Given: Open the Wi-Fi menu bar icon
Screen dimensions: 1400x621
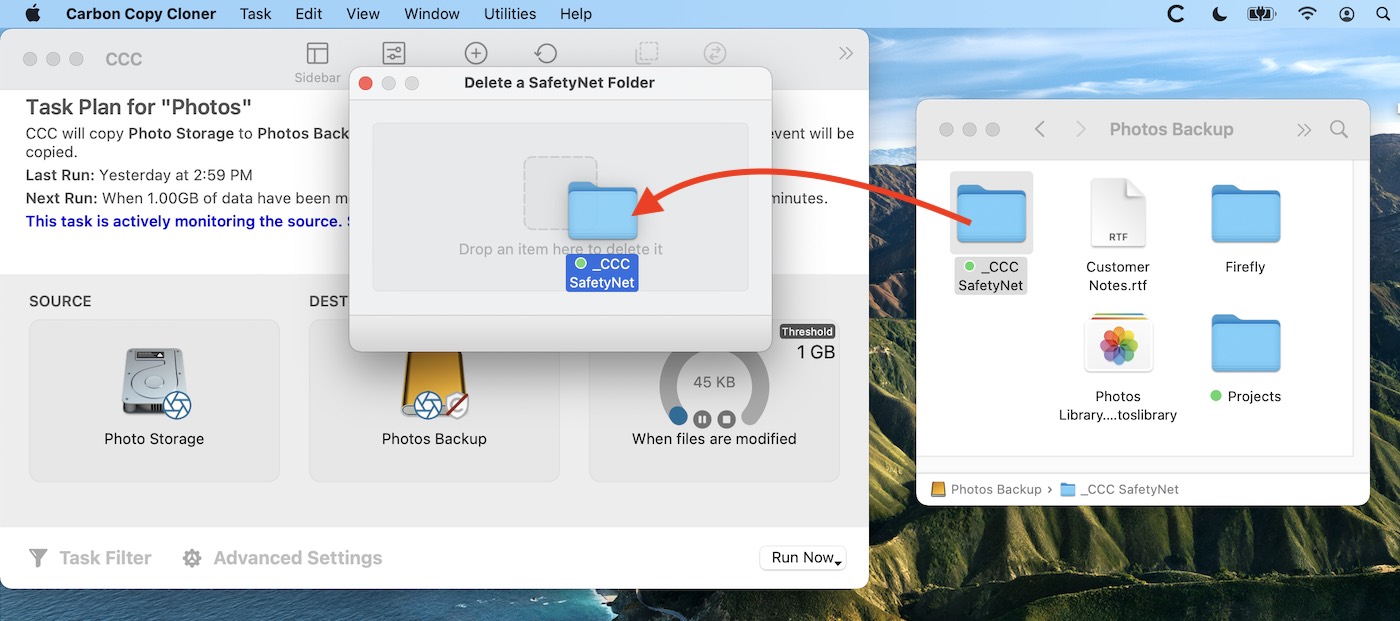Looking at the screenshot, I should (1307, 14).
